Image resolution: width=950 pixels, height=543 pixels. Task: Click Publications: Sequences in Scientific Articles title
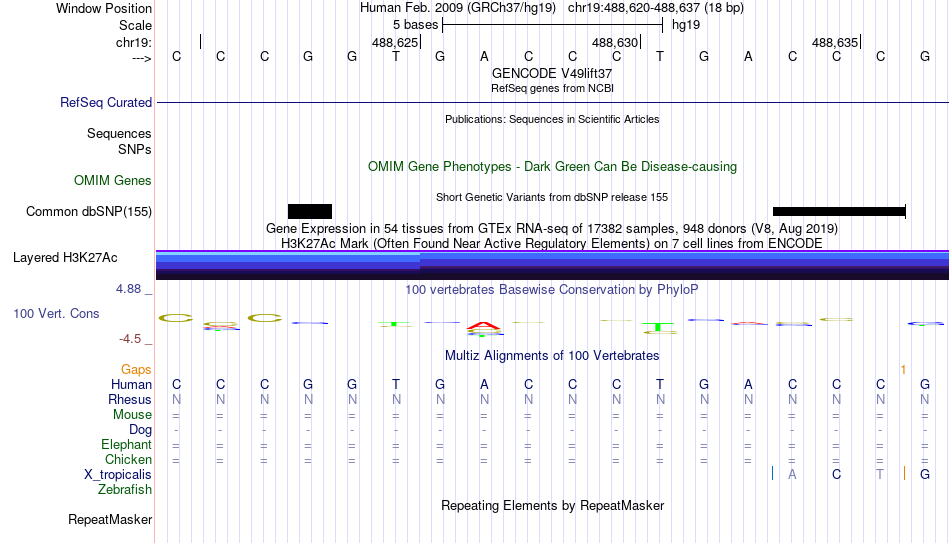552,119
